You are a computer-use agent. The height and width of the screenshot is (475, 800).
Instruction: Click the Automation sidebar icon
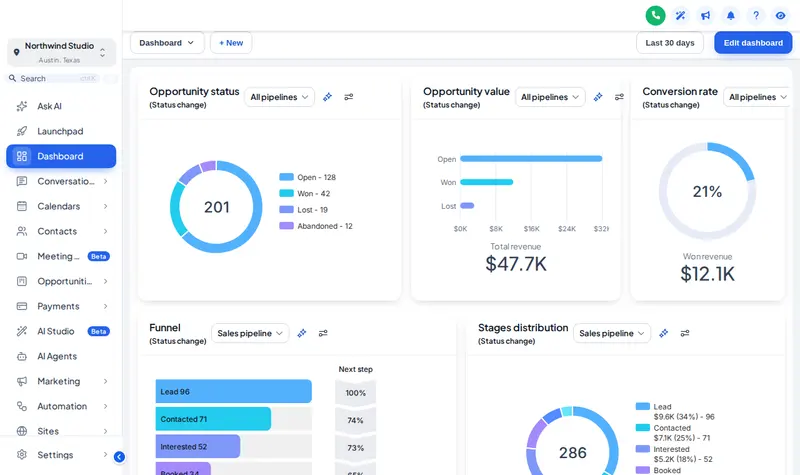tap(21, 406)
